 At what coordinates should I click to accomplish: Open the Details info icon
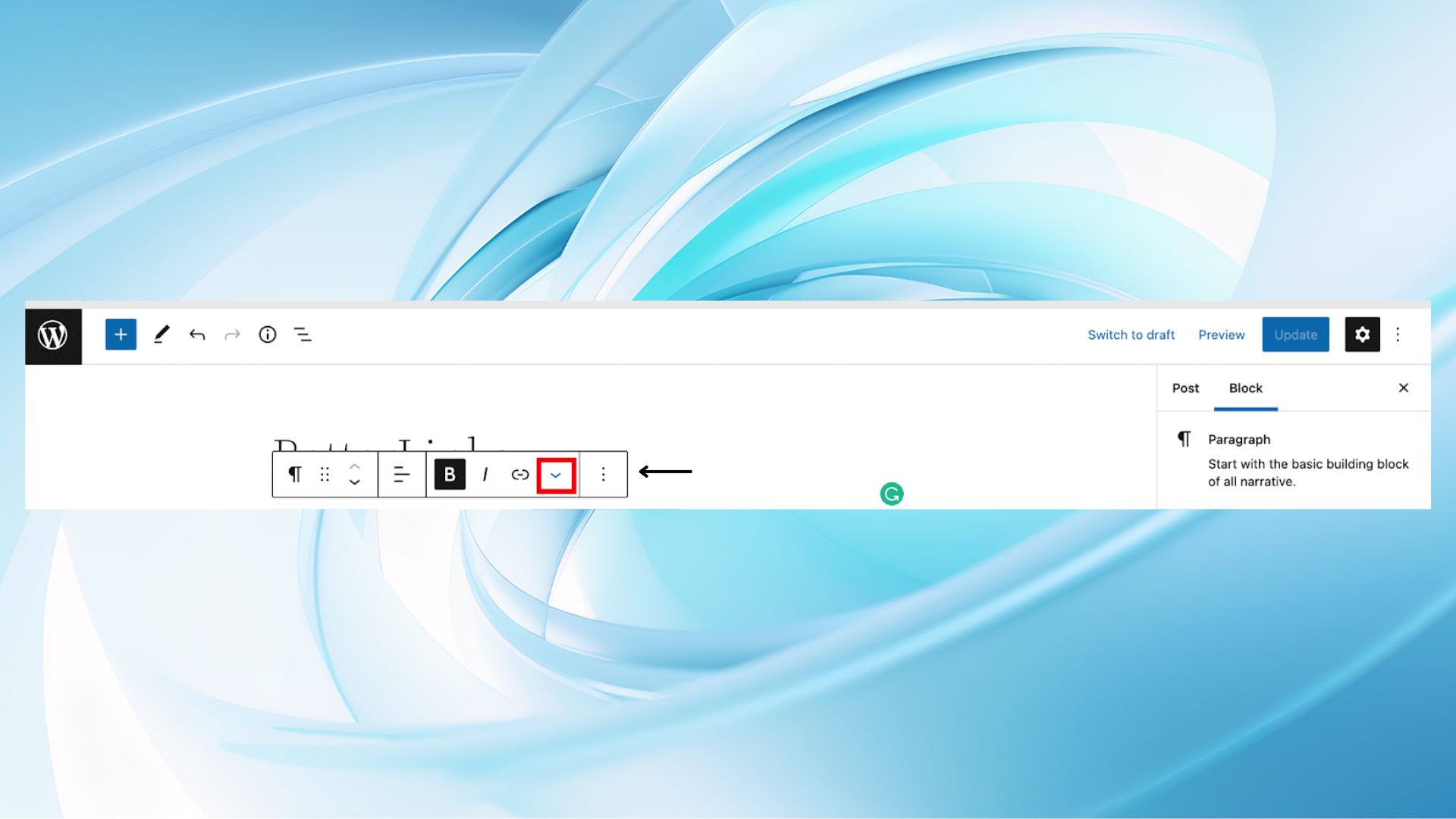point(268,334)
